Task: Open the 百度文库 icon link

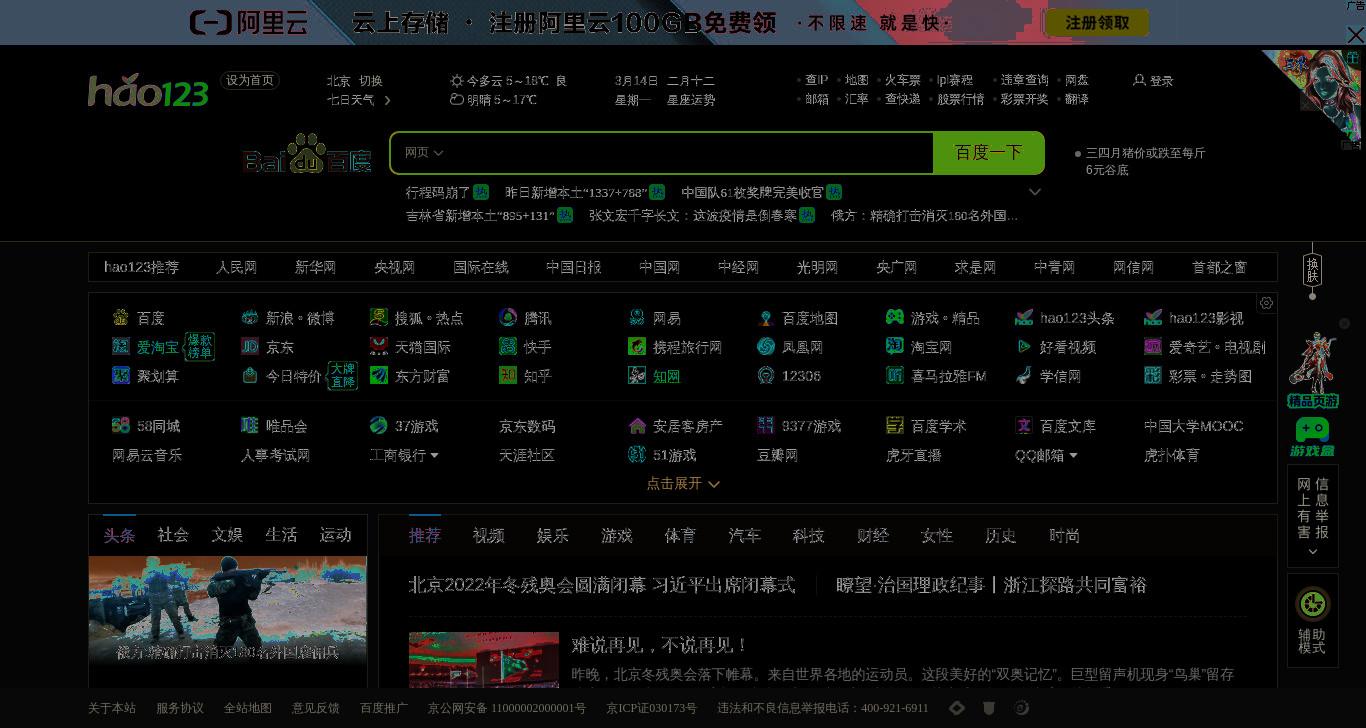Action: click(1024, 426)
